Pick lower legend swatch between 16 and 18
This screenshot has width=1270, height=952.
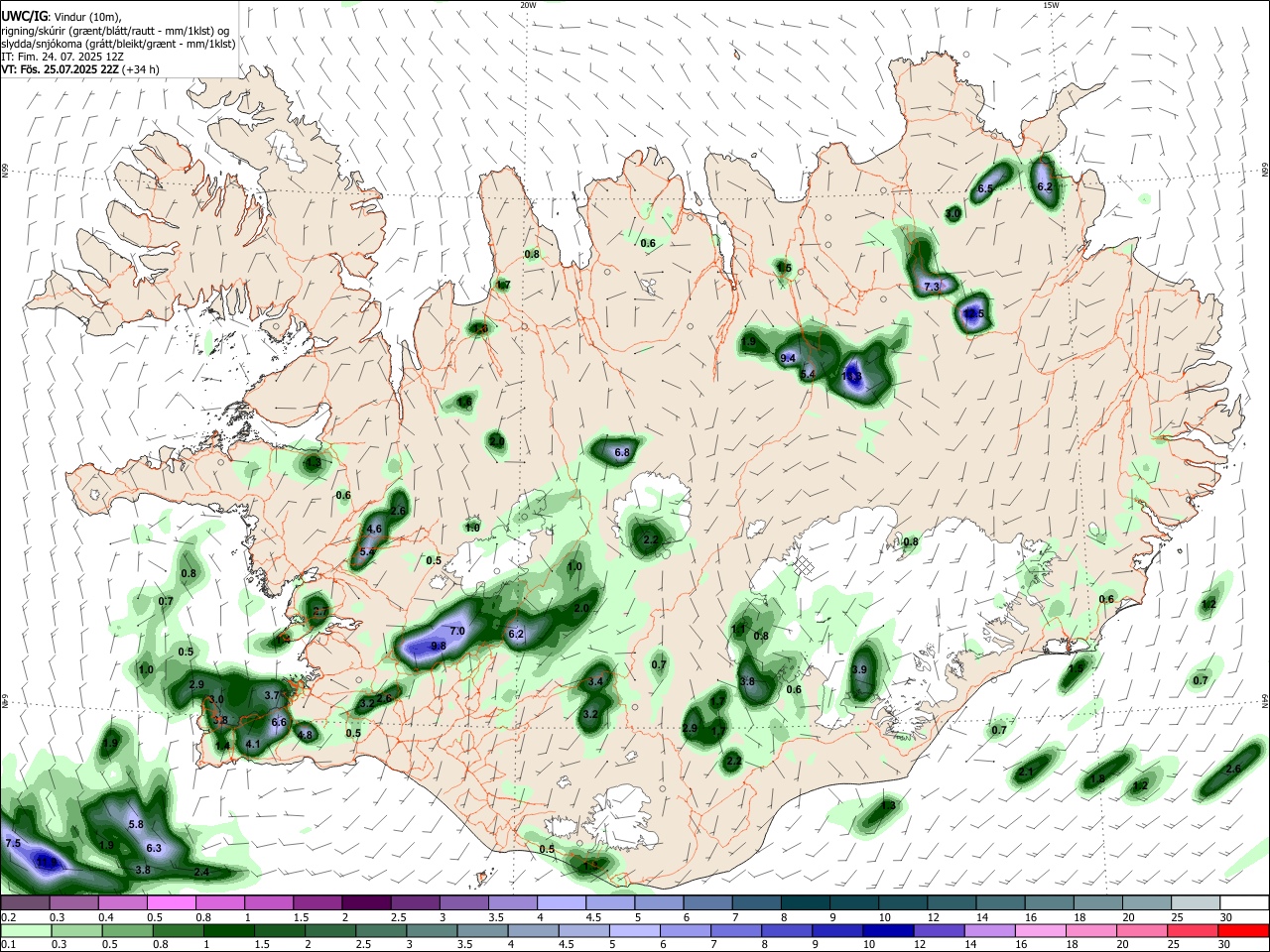[1042, 930]
